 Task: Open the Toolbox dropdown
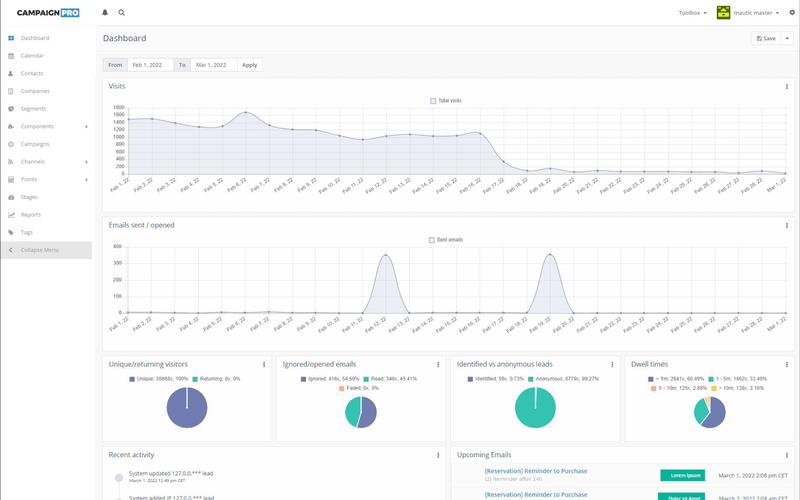tap(692, 13)
